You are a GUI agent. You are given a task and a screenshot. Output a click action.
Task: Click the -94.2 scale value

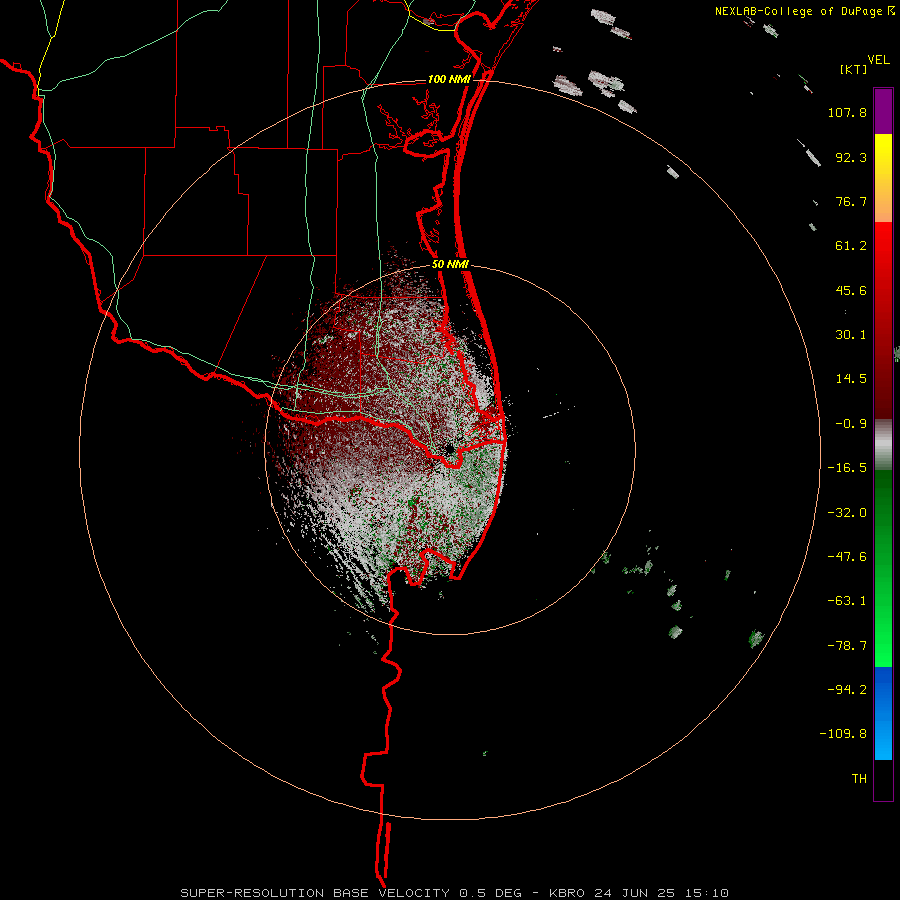847,689
